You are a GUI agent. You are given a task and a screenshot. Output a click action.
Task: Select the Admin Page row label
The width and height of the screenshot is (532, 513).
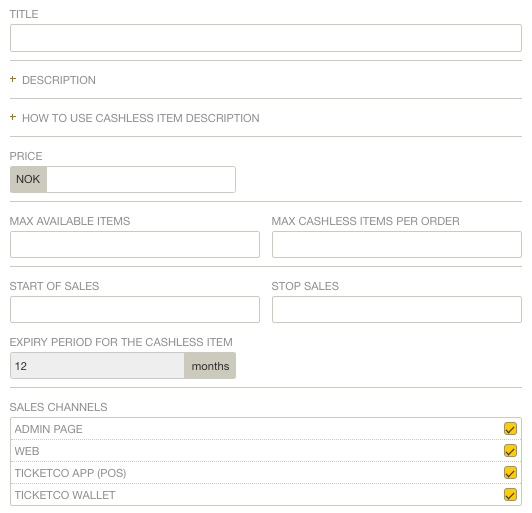click(x=49, y=429)
